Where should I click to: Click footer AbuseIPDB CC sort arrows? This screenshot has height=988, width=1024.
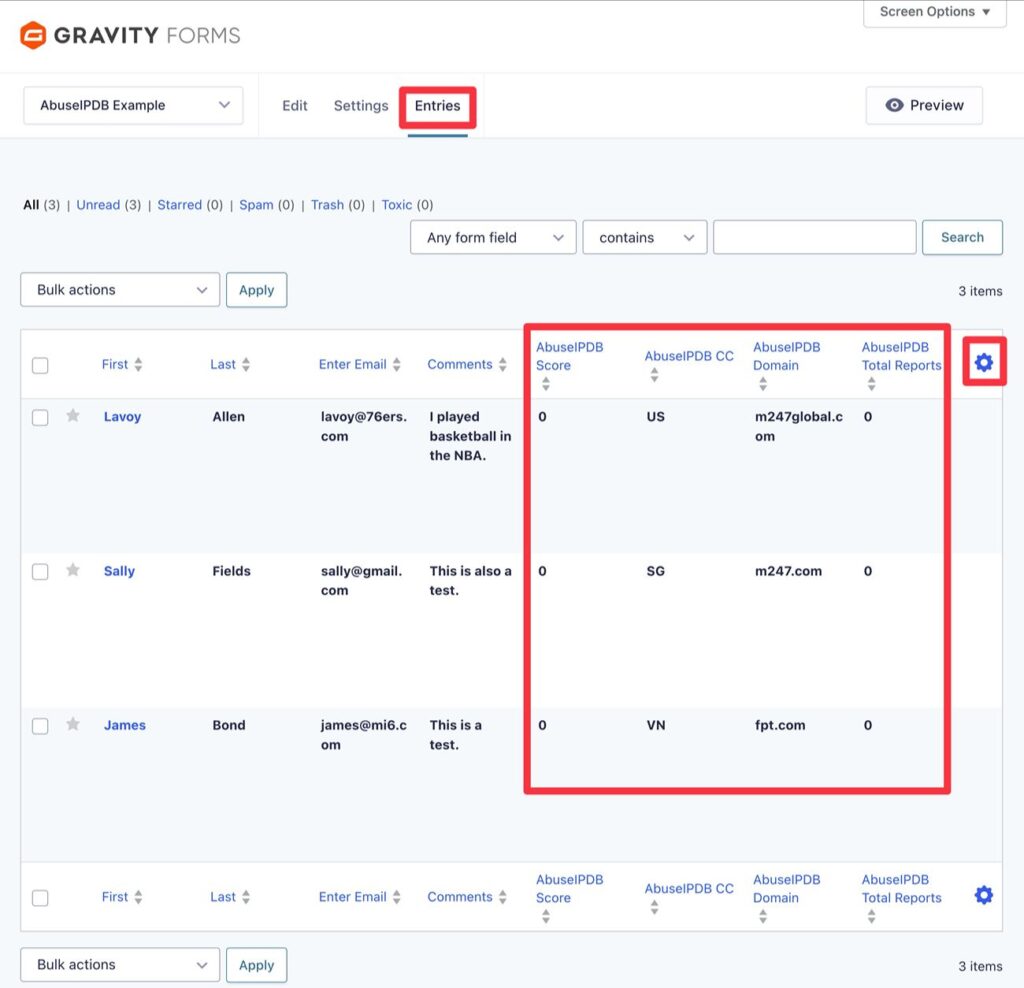tap(654, 907)
